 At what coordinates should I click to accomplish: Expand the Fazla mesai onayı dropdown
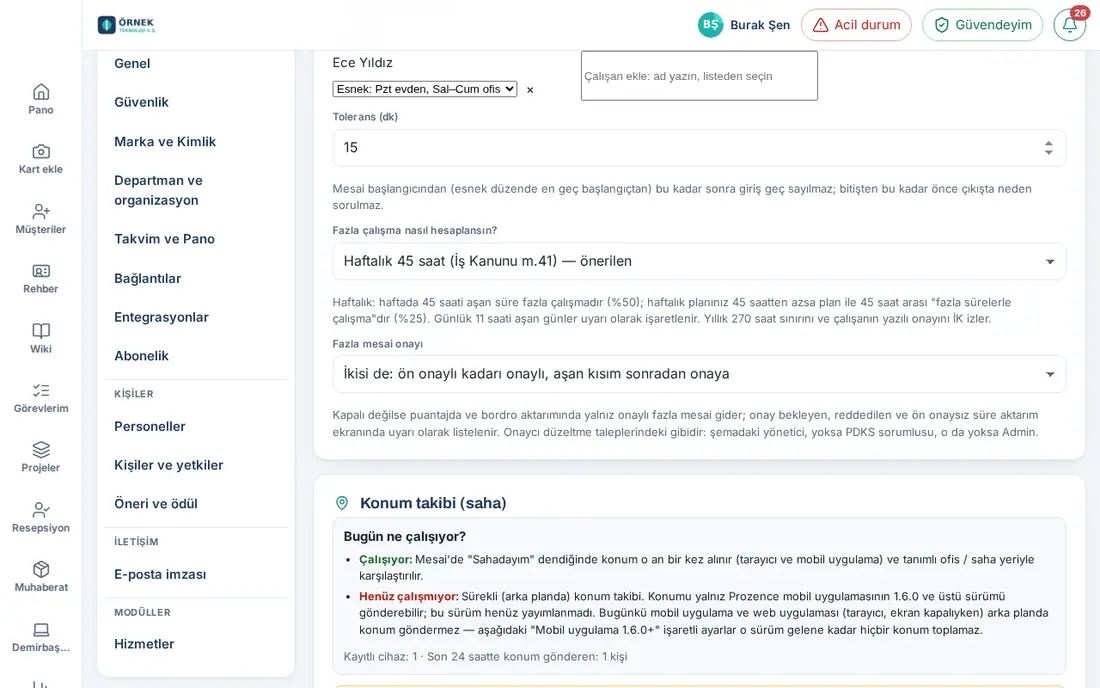tap(699, 374)
